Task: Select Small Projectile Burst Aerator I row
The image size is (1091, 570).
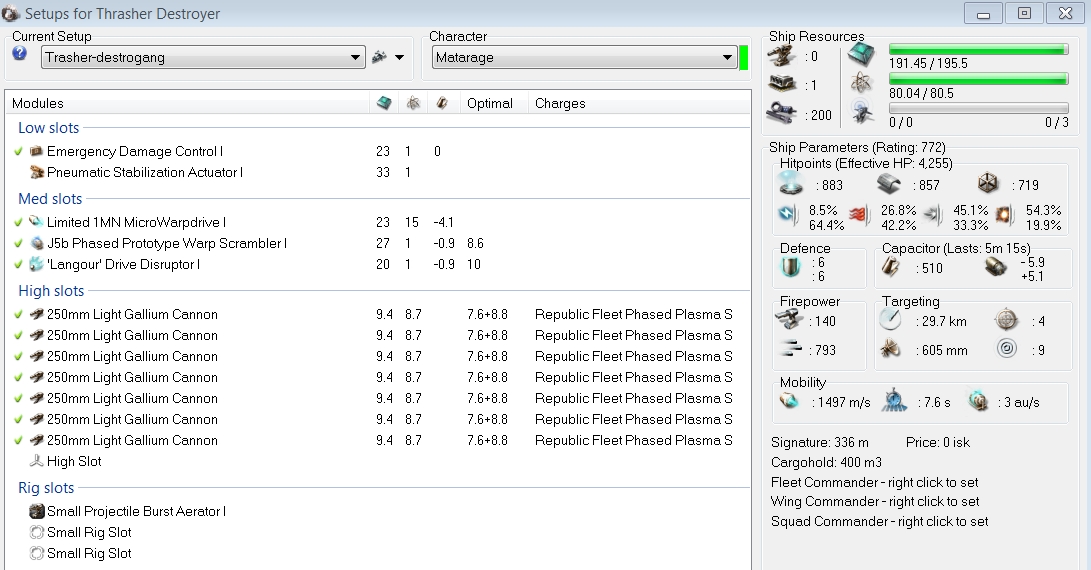Action: pos(379,511)
